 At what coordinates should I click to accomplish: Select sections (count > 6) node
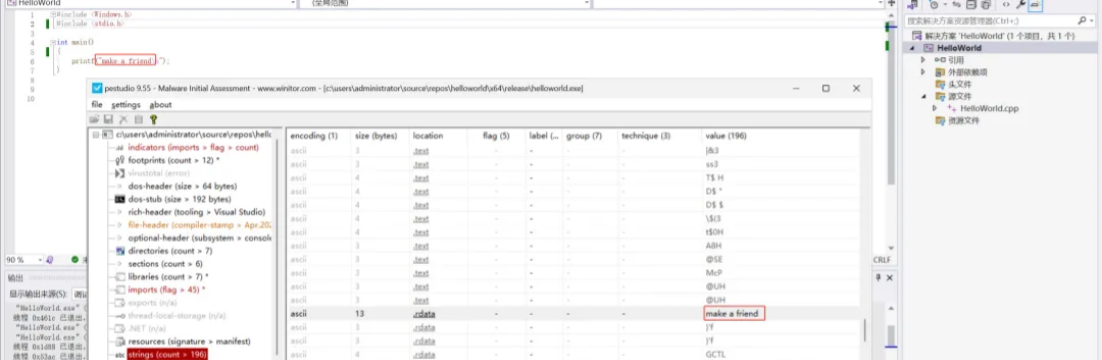pyautogui.click(x=165, y=264)
